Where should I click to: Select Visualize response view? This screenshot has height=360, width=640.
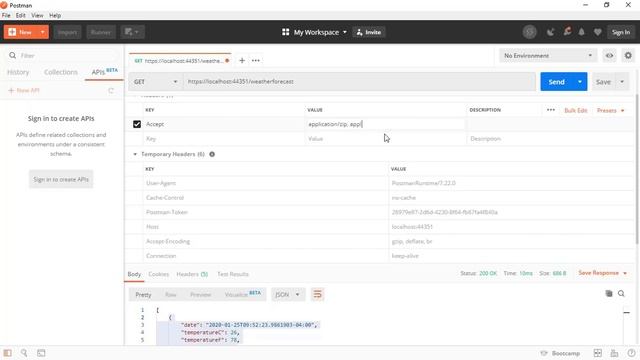[x=242, y=294]
